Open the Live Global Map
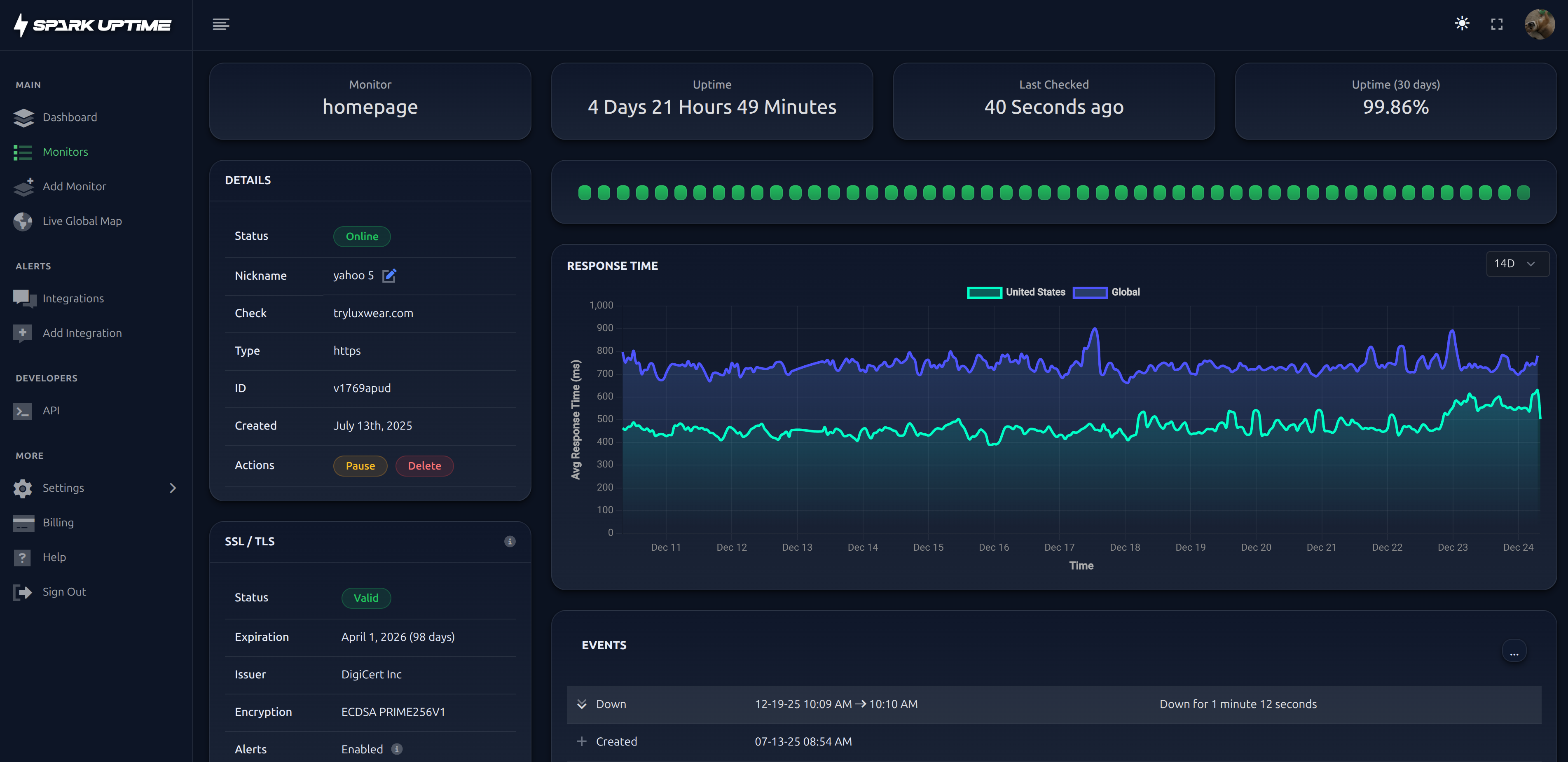 click(82, 221)
